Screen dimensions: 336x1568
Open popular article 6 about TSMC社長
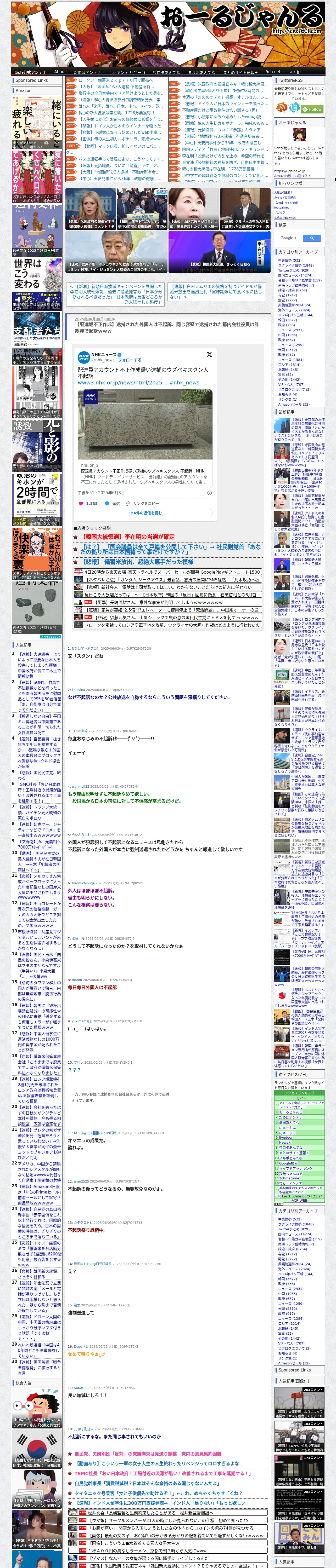coord(39,793)
